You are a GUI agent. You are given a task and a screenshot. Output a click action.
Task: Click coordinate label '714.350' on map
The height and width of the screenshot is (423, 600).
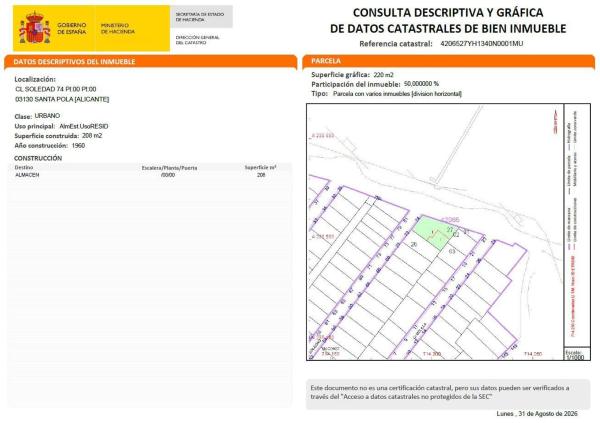[x=533, y=354]
